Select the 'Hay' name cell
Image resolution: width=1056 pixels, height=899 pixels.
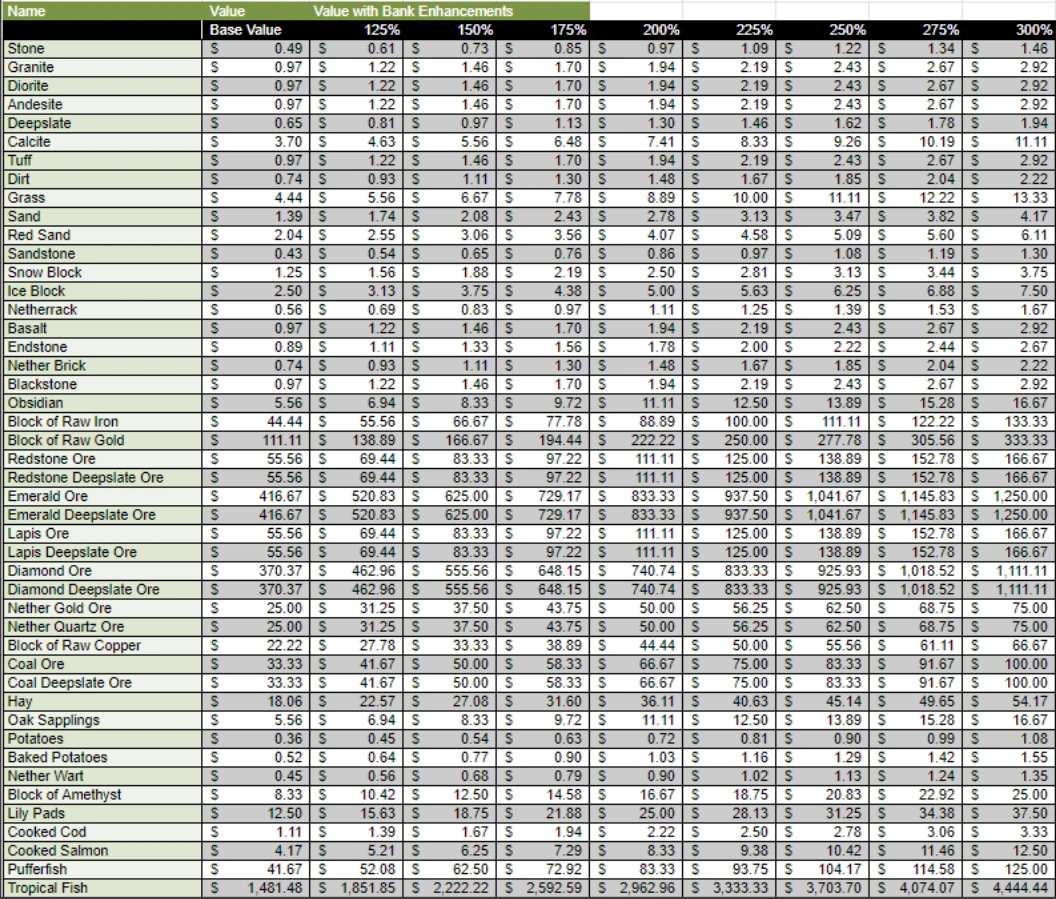[102, 701]
